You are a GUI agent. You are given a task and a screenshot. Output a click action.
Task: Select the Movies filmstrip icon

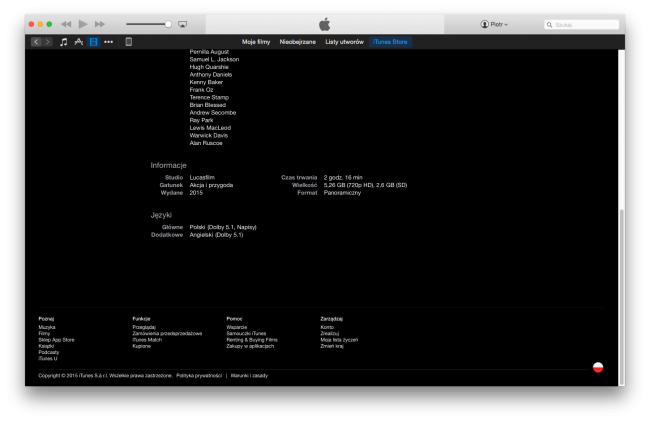[x=93, y=42]
